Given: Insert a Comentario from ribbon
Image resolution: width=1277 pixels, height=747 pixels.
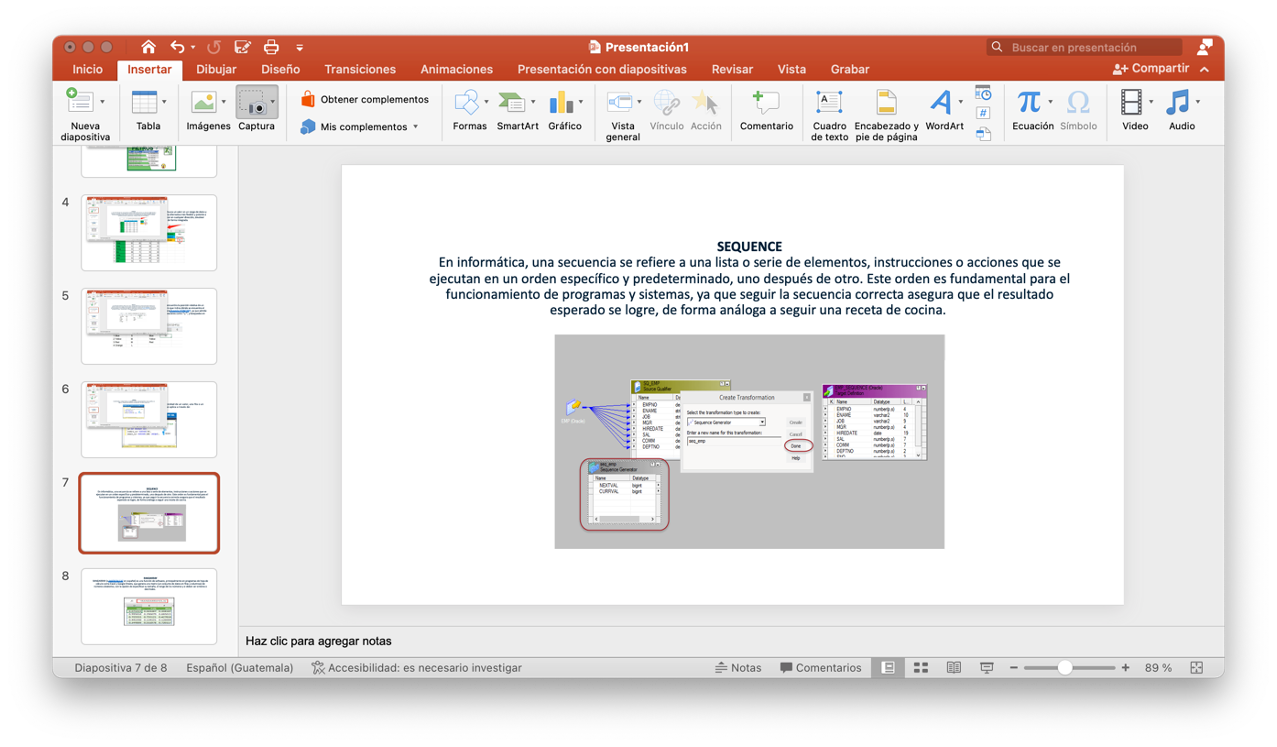Looking at the screenshot, I should pos(766,102).
